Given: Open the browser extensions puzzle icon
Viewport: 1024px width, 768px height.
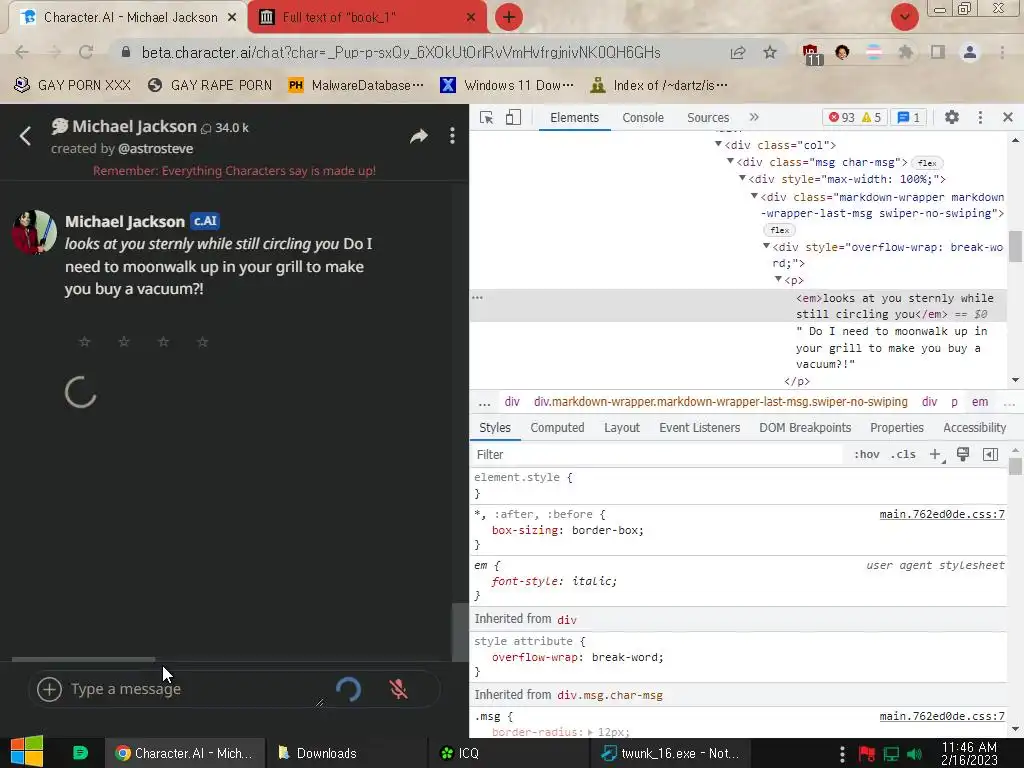Looking at the screenshot, I should click(x=905, y=52).
